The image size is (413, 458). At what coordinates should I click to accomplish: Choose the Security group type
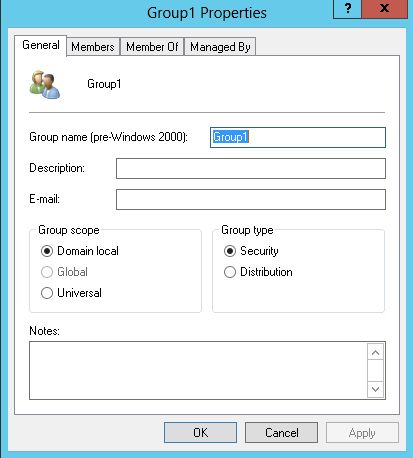point(251,251)
